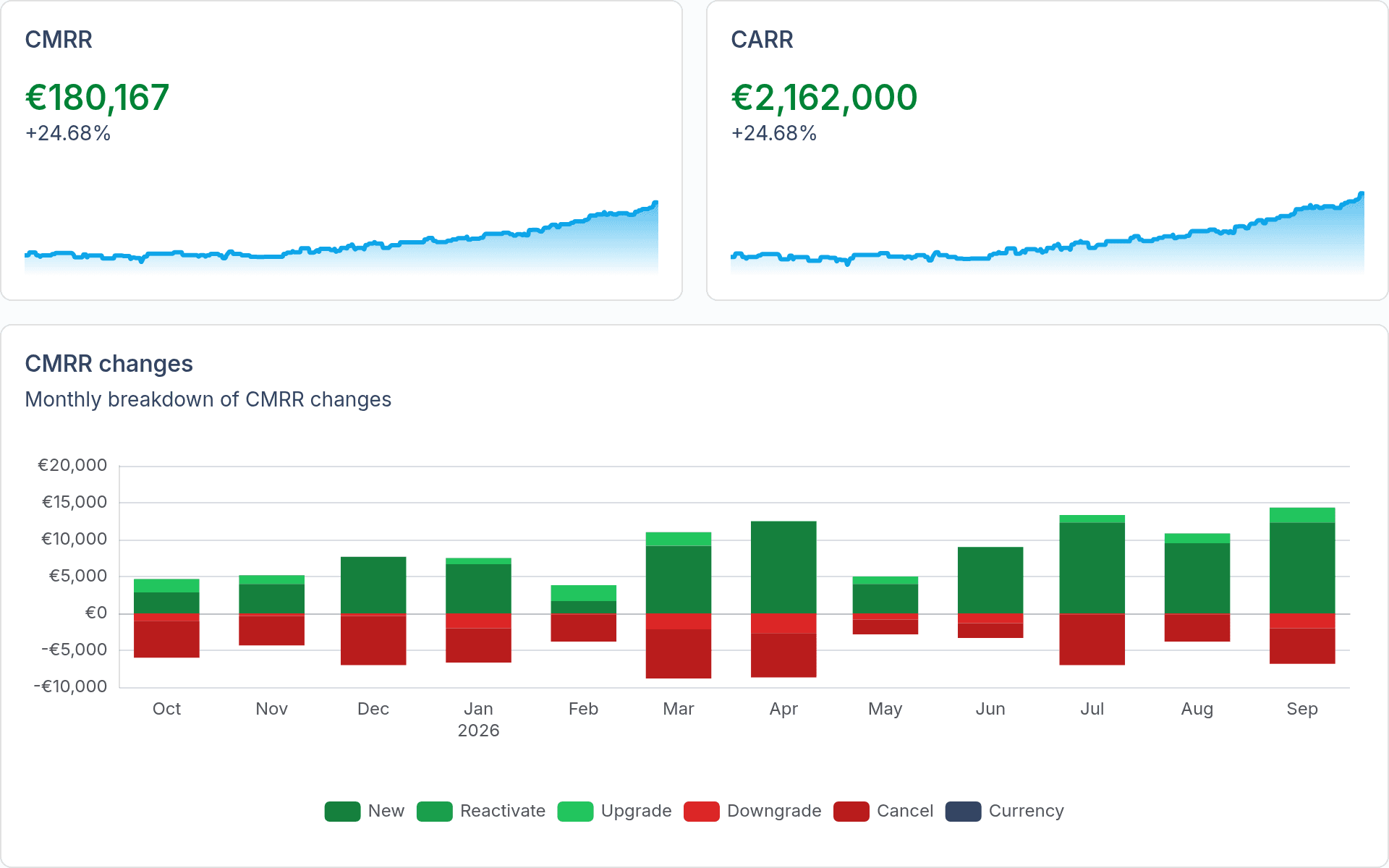Click the CARR card title
The height and width of the screenshot is (868, 1389).
point(762,40)
